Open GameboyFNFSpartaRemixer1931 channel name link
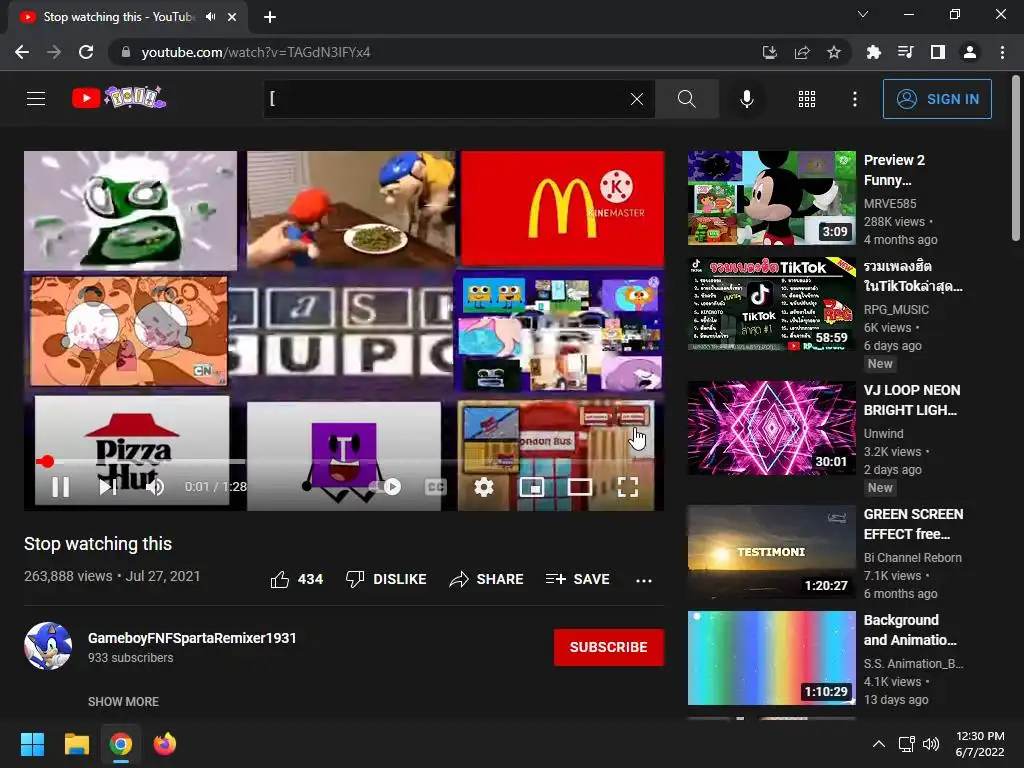The image size is (1024, 768). point(192,638)
